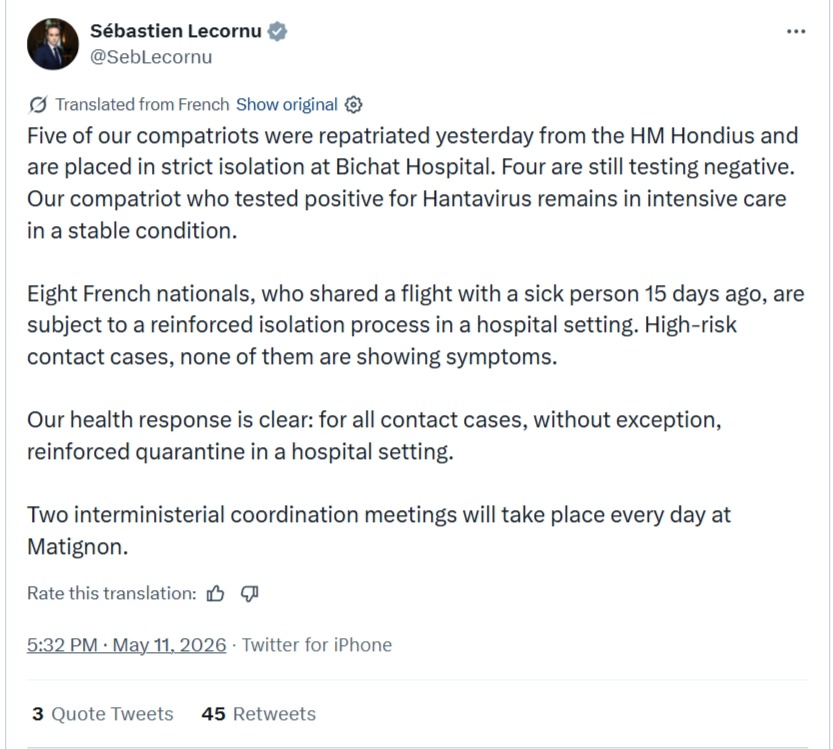Open translation settings gear icon
This screenshot has height=749, width=833.
(x=353, y=105)
